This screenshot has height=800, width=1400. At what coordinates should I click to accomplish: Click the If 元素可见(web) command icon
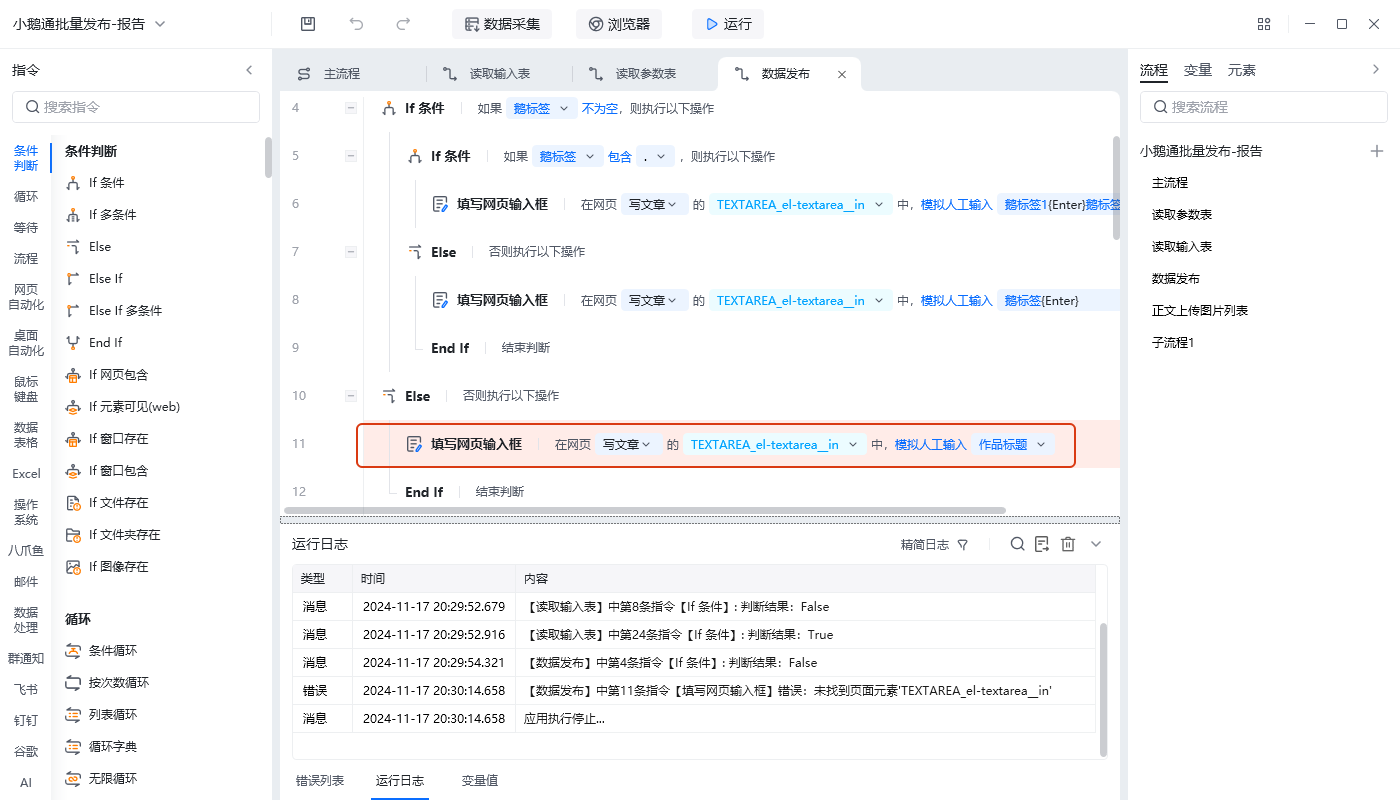tap(73, 407)
